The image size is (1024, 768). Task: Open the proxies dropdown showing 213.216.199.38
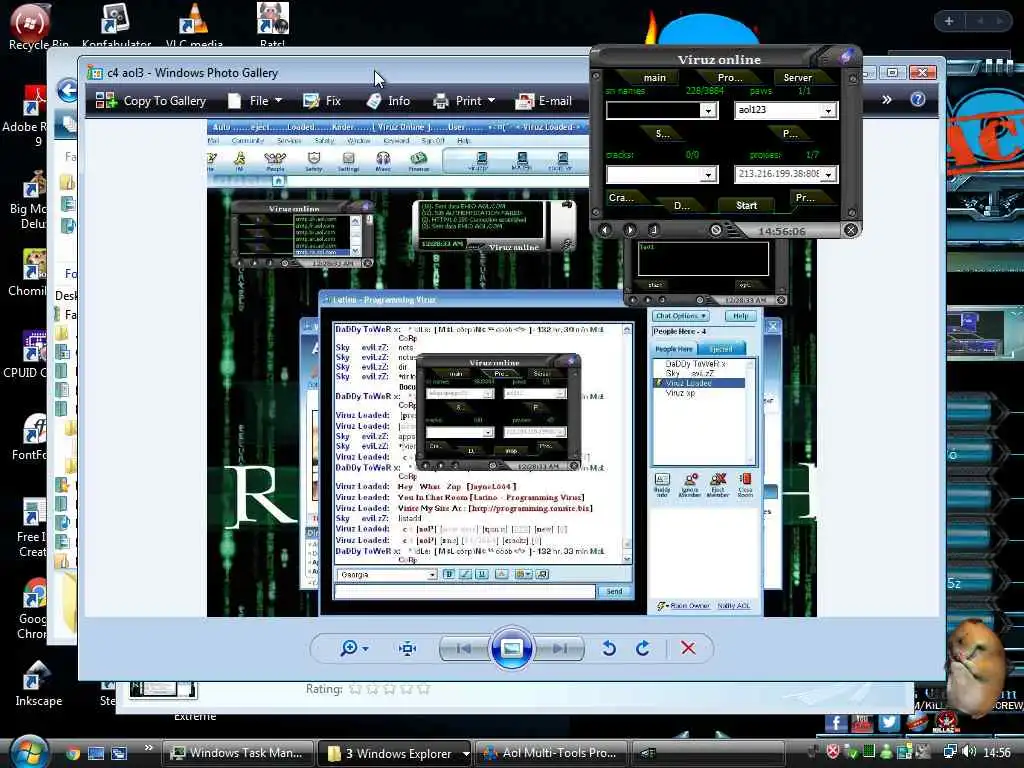pyautogui.click(x=828, y=174)
